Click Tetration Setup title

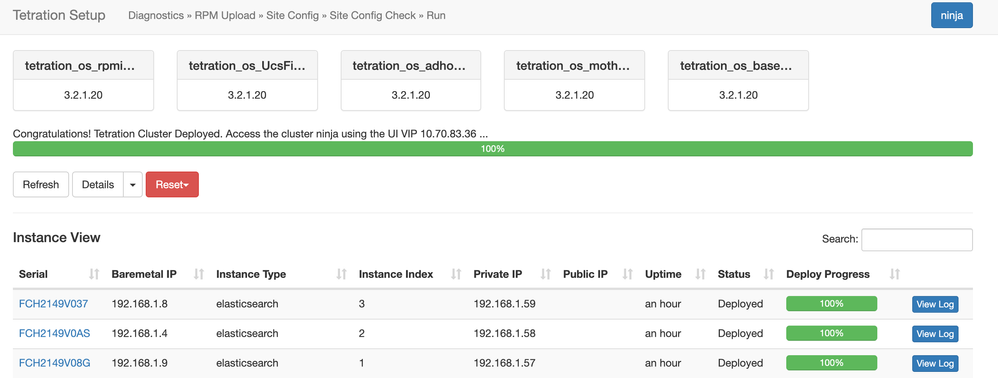coord(59,15)
